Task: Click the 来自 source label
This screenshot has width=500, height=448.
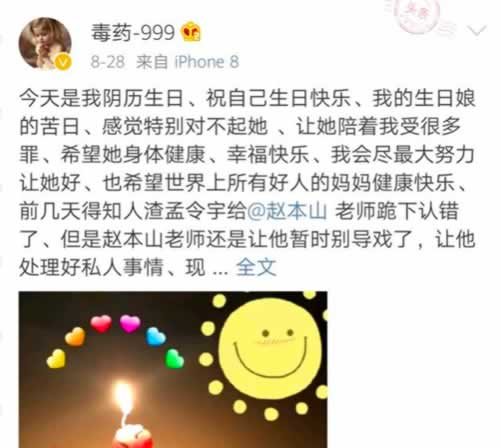Action: click(152, 62)
